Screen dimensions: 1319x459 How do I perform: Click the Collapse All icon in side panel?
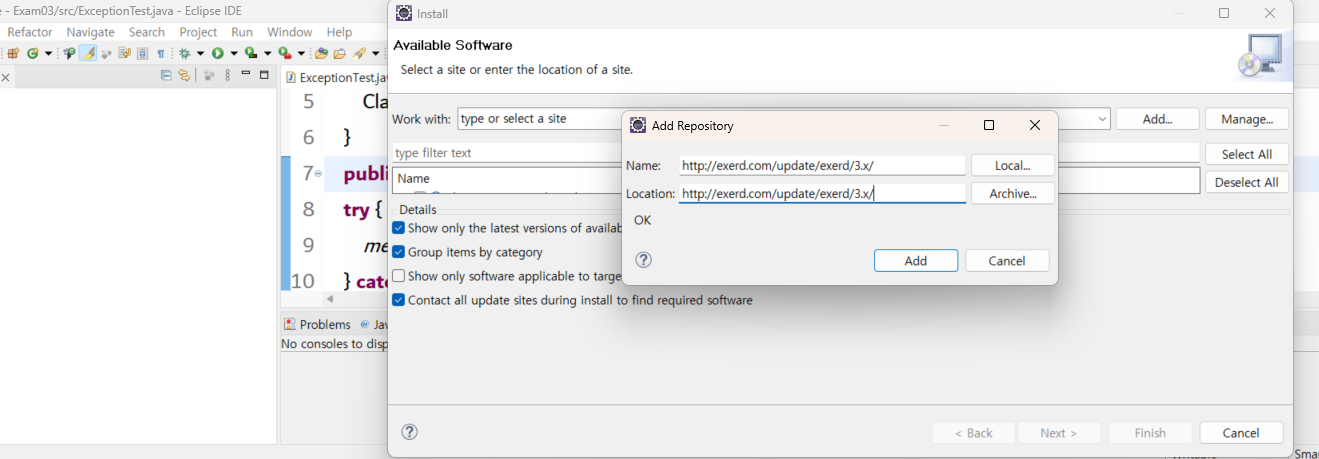coord(166,75)
